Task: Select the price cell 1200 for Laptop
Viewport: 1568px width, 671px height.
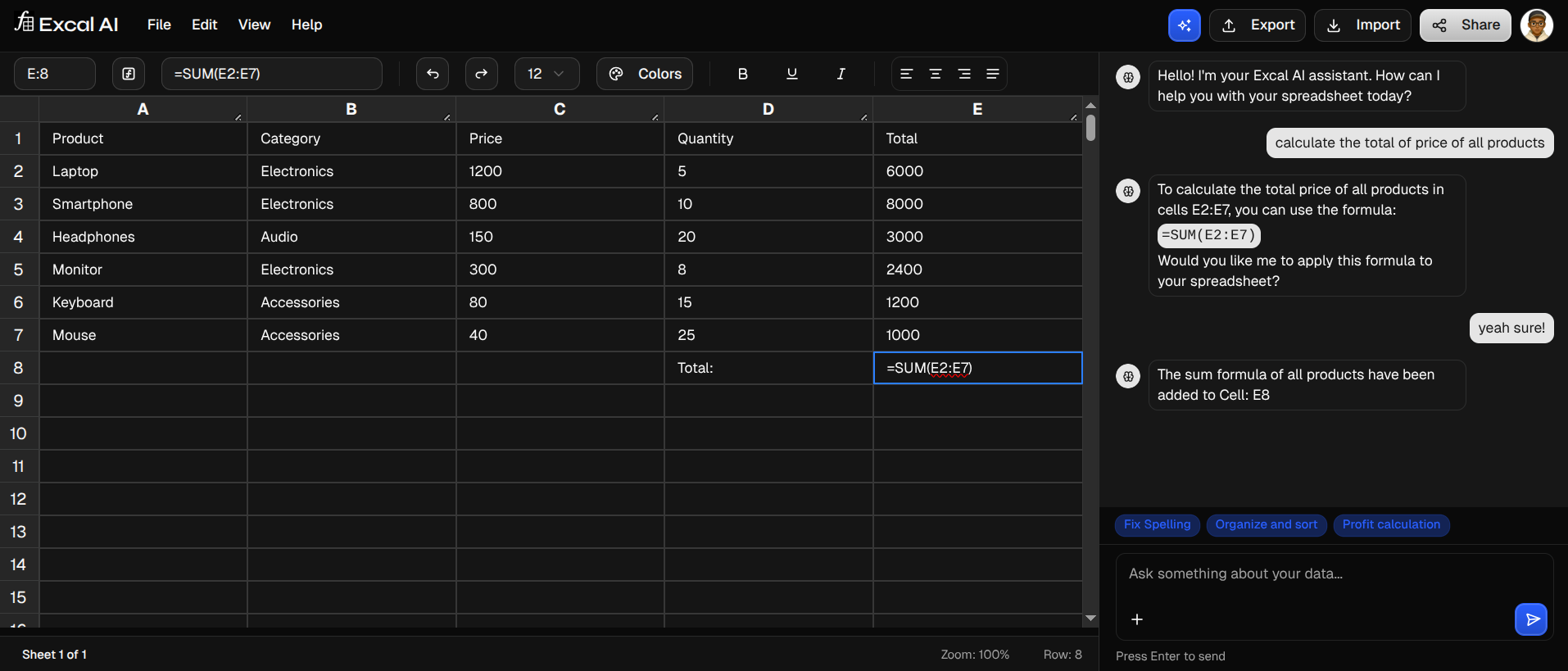Action: tap(560, 171)
